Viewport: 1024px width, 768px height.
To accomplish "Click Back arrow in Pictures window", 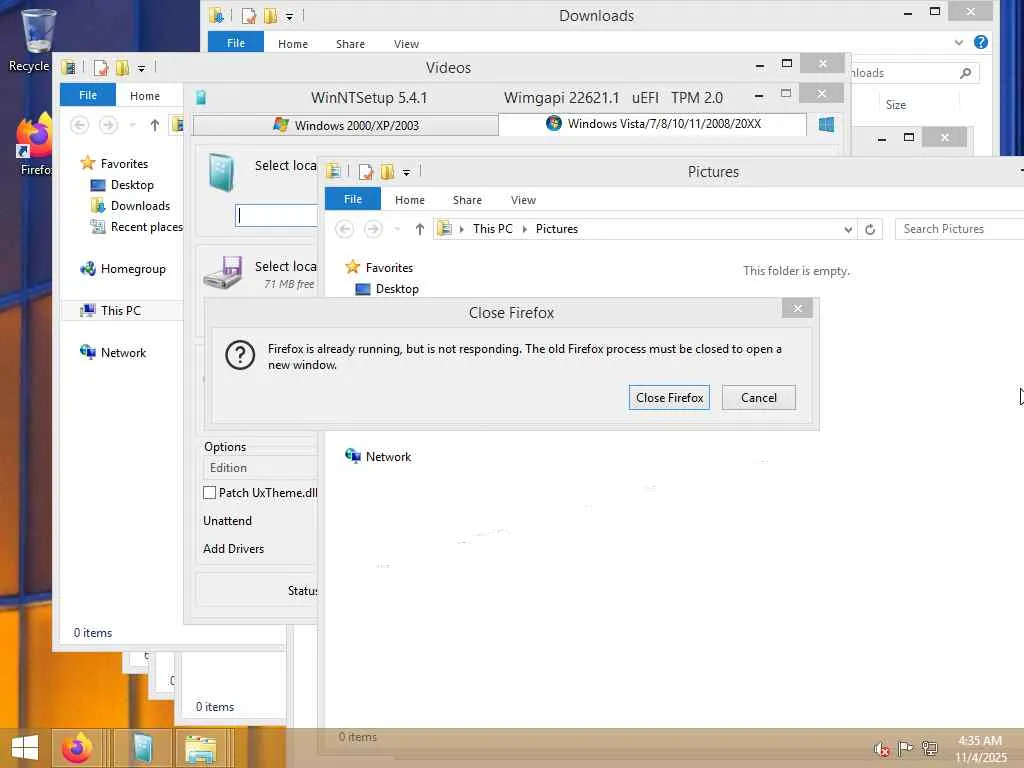I will pos(345,229).
